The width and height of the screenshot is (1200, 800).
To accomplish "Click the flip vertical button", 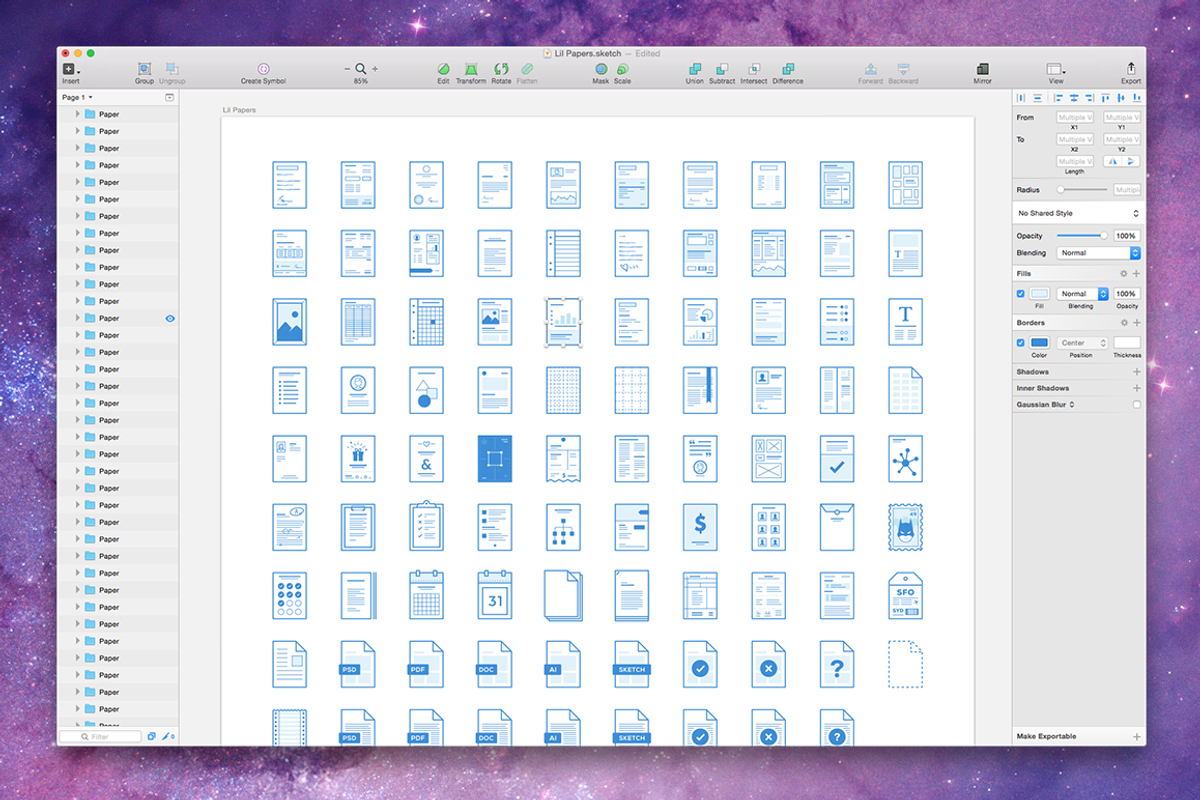I will point(1131,161).
